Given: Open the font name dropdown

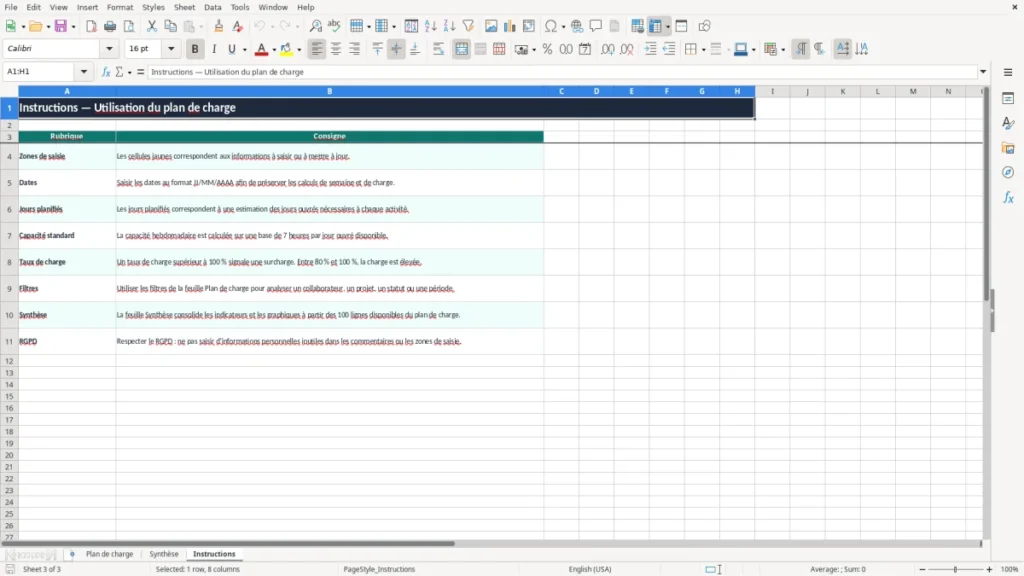Looking at the screenshot, I should 109,48.
